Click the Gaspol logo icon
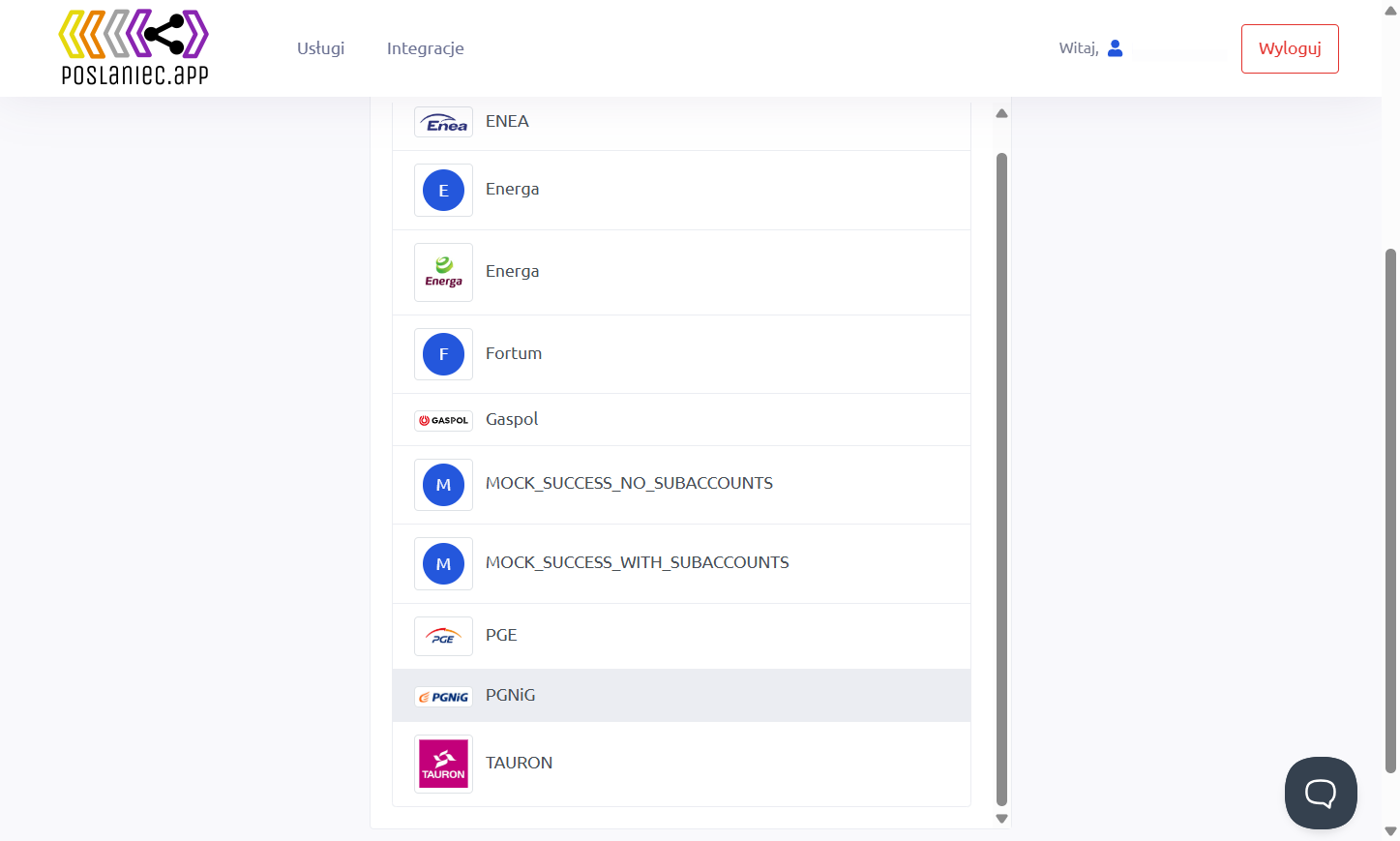Viewport: 1400px width, 841px height. click(x=444, y=420)
